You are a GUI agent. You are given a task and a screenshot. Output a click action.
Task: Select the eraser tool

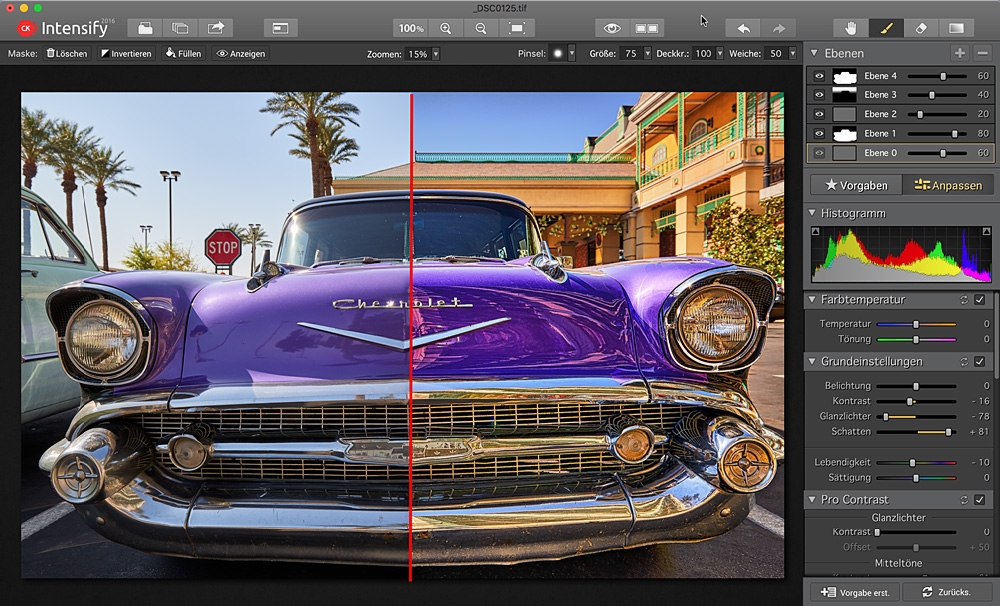921,28
